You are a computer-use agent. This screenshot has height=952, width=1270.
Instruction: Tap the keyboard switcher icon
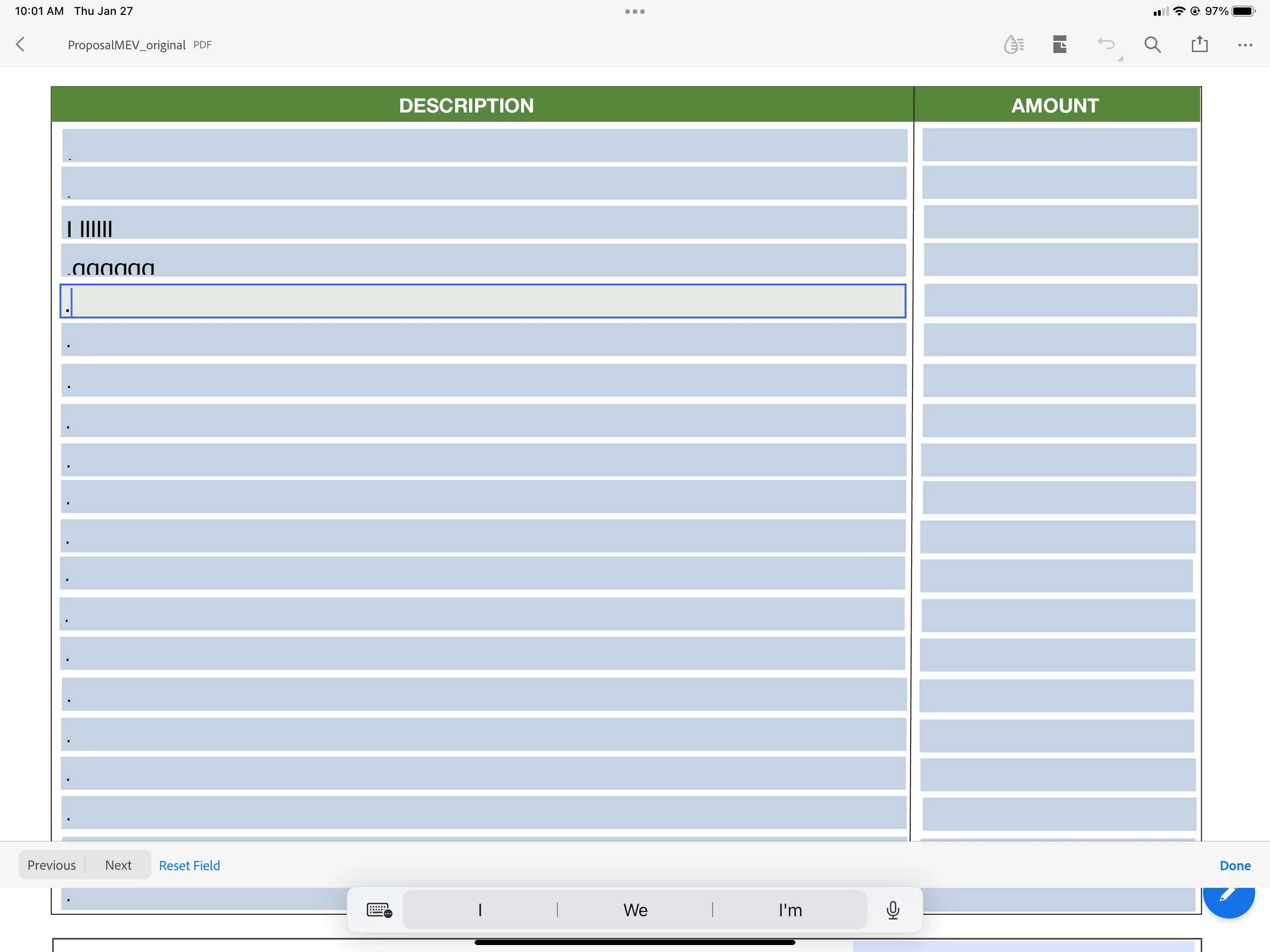tap(379, 910)
